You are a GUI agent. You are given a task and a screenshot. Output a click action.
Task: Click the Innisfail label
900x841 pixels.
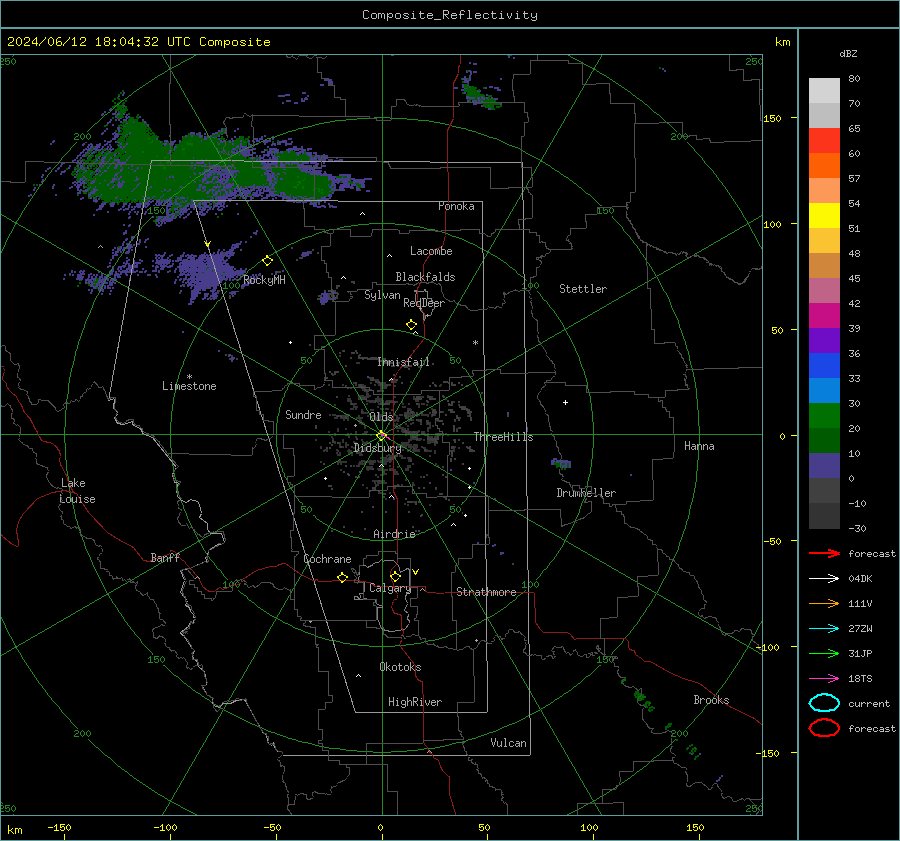403,362
